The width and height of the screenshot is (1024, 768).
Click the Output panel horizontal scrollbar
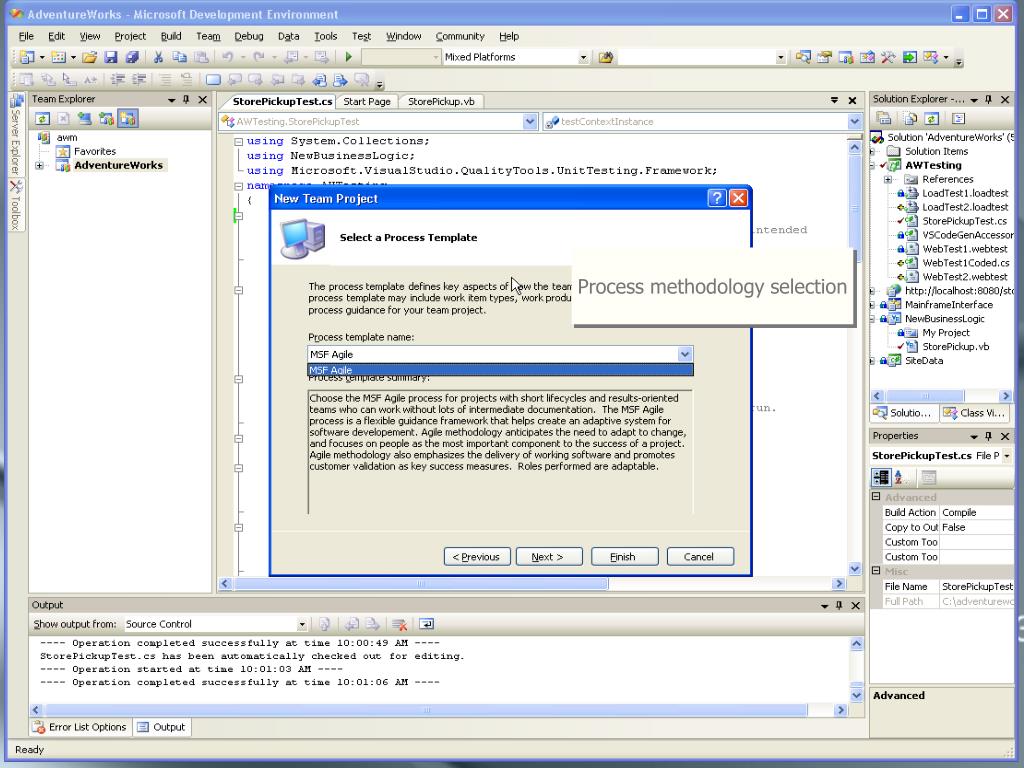(426, 710)
